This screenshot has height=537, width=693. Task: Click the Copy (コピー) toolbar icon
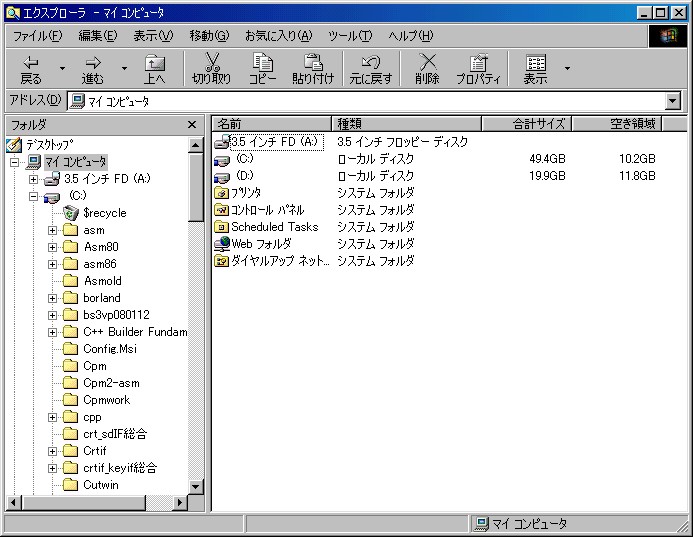click(263, 63)
